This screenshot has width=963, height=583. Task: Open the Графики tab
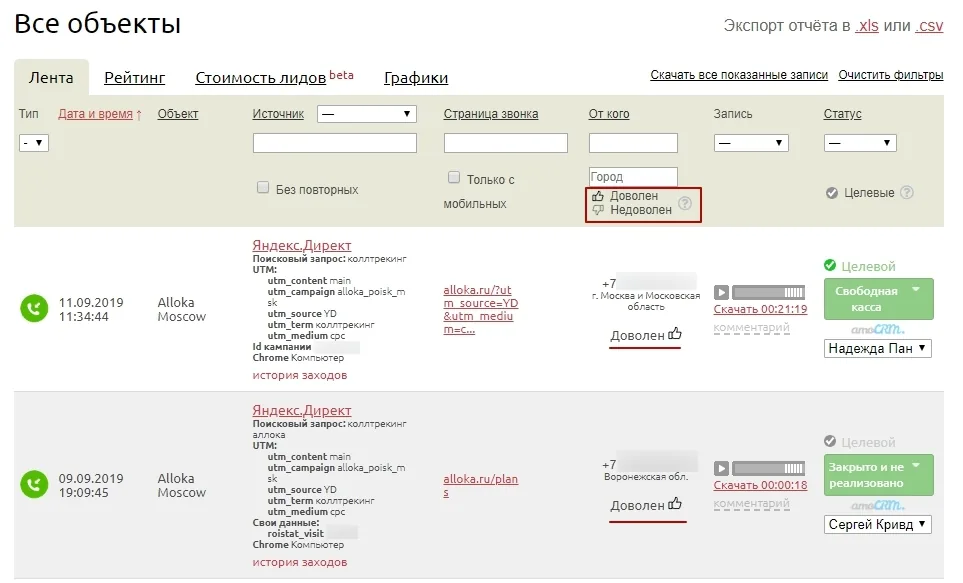pos(416,77)
